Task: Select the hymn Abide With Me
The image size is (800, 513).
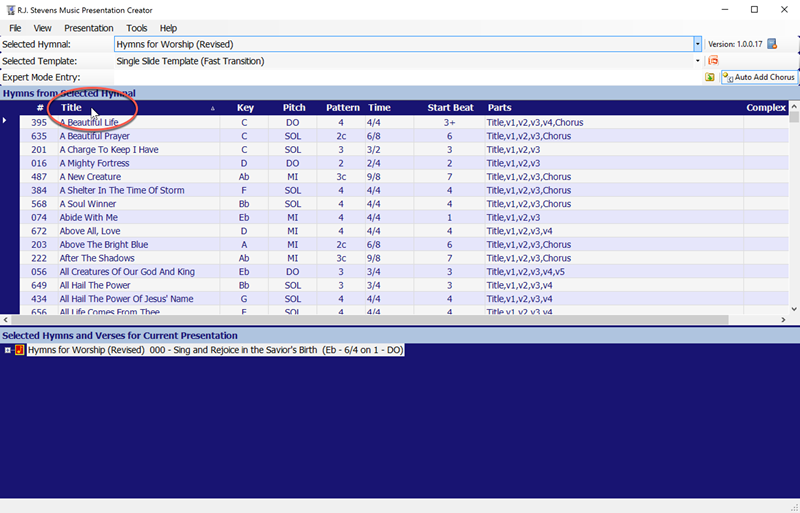Action: click(x=88, y=217)
